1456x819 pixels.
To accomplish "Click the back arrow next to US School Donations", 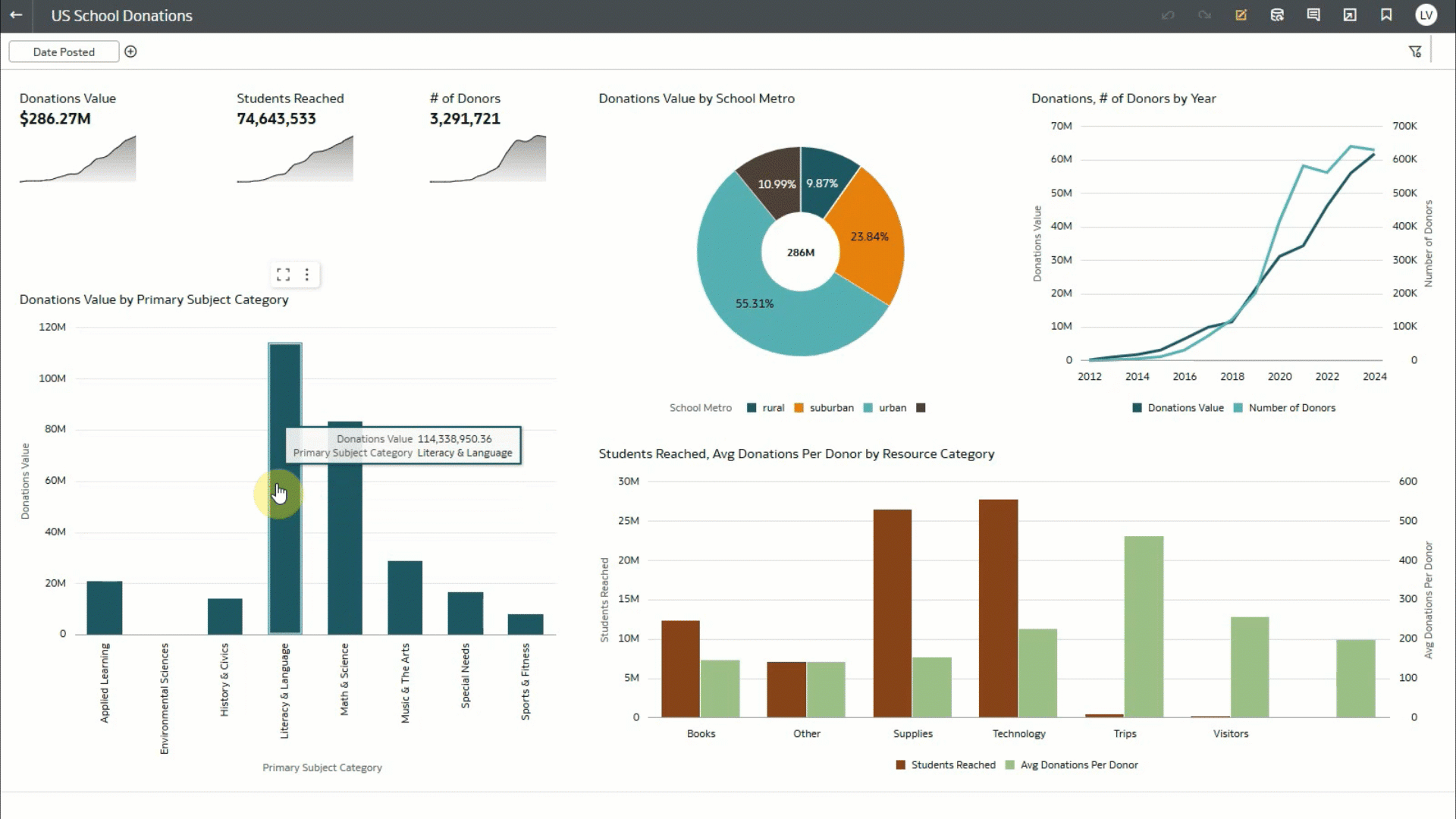I will (16, 15).
